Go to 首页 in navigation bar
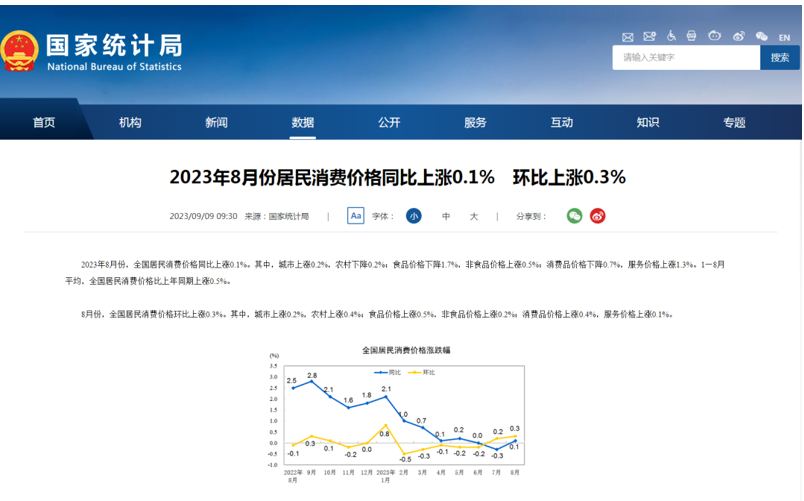 [44, 123]
